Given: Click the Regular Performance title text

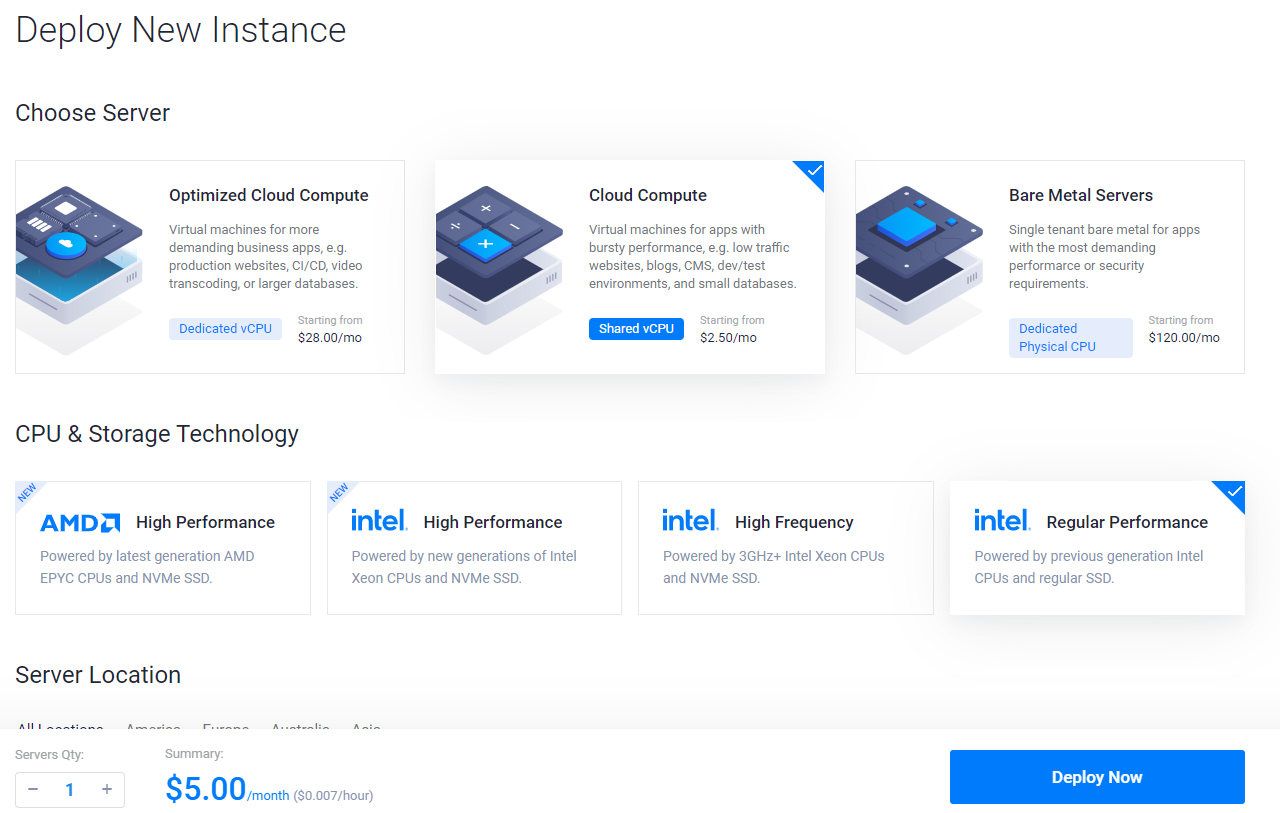Looking at the screenshot, I should coord(1127,522).
